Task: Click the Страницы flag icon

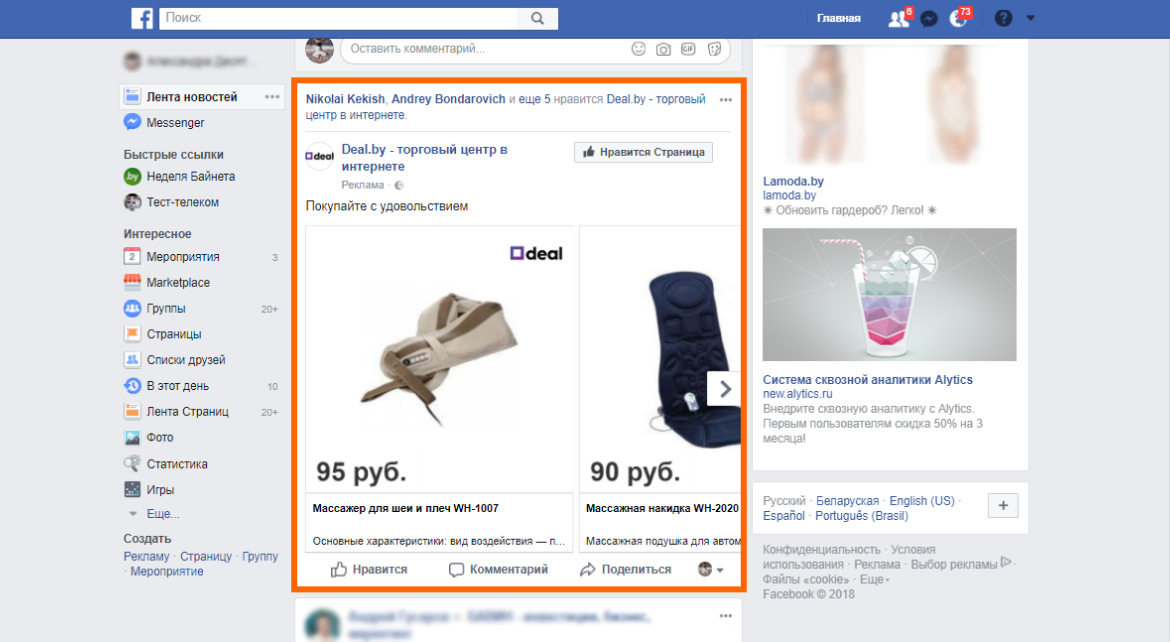Action: click(x=132, y=334)
